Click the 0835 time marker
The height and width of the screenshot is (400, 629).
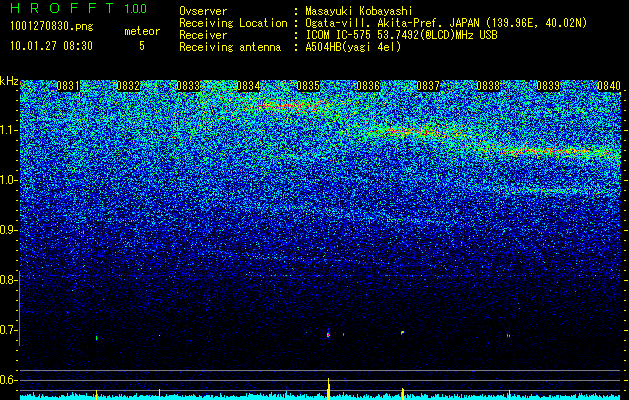308,86
